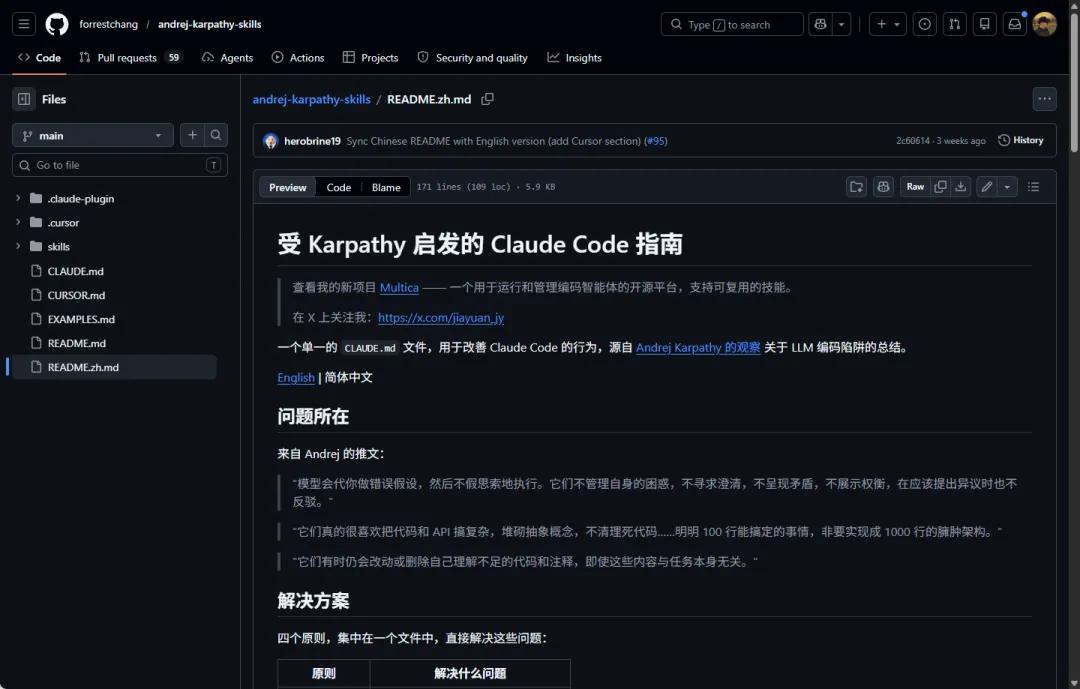This screenshot has width=1080, height=689.
Task: Open the issues icon in header
Action: coord(924,24)
